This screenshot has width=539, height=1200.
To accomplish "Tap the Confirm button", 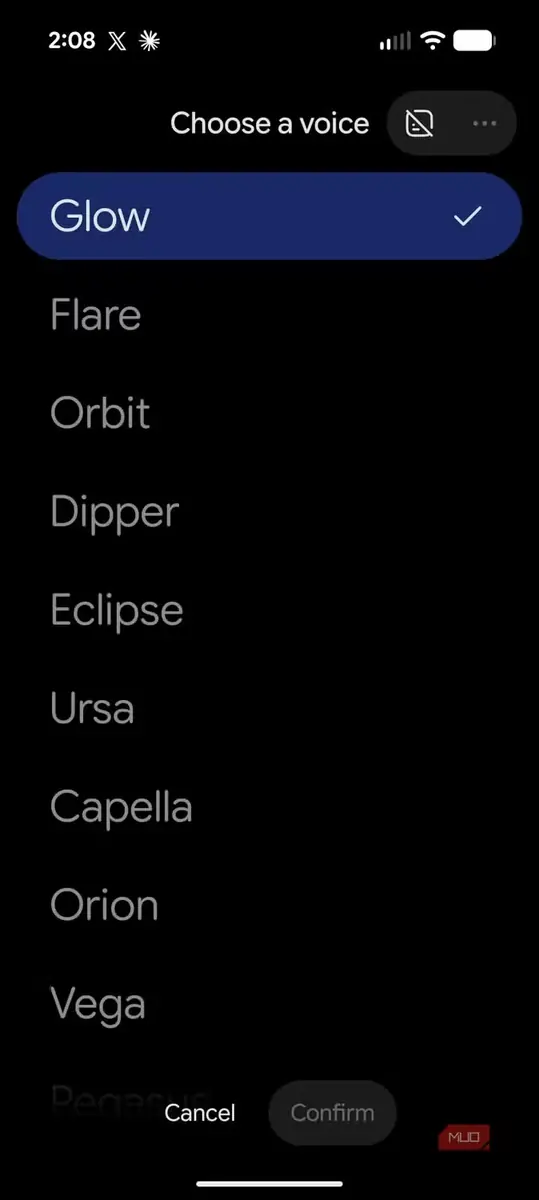I will point(333,1113).
